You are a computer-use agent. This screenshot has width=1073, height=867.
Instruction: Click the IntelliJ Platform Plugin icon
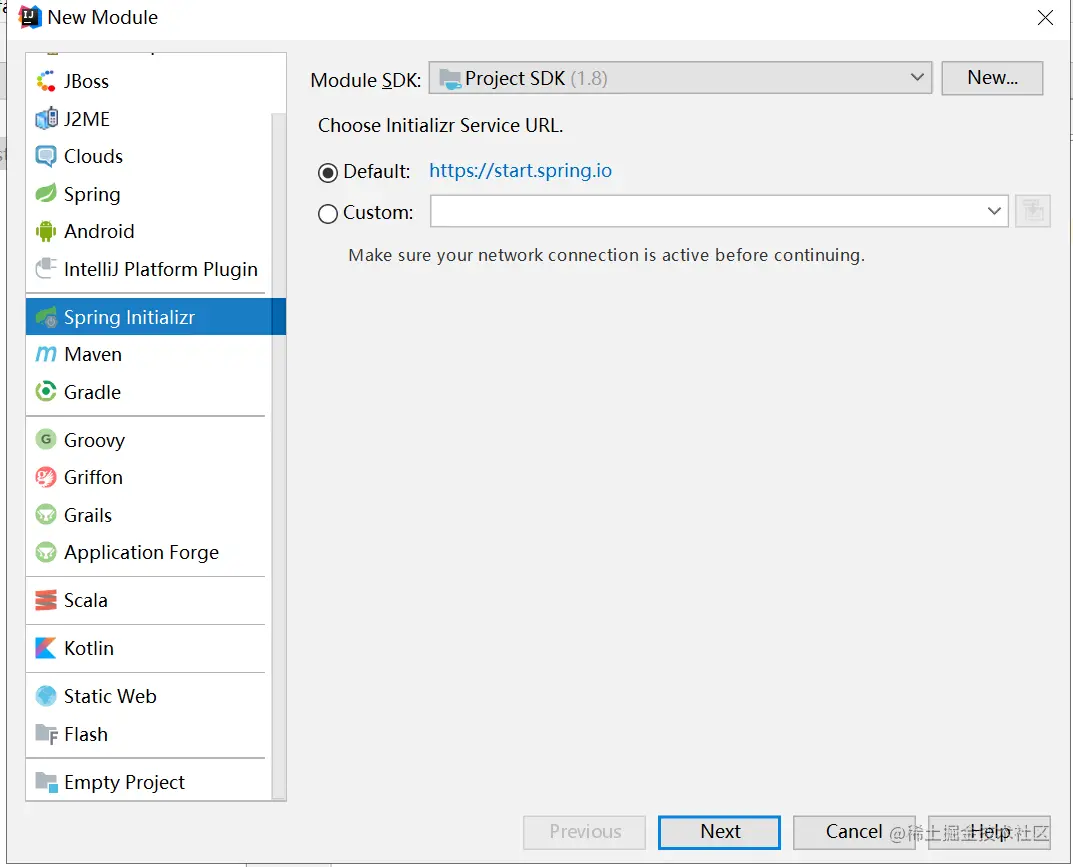[x=46, y=268]
